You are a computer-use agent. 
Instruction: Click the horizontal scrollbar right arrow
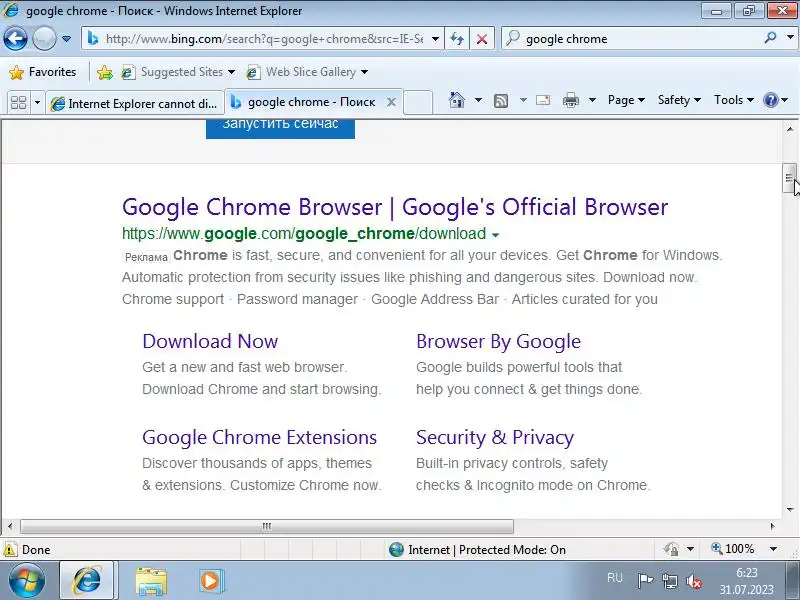pos(773,526)
